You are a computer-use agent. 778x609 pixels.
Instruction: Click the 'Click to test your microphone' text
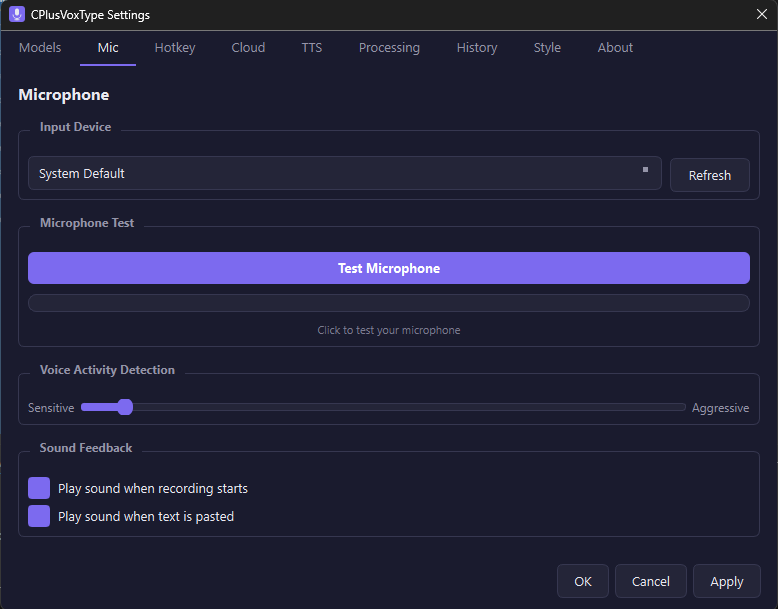(389, 330)
